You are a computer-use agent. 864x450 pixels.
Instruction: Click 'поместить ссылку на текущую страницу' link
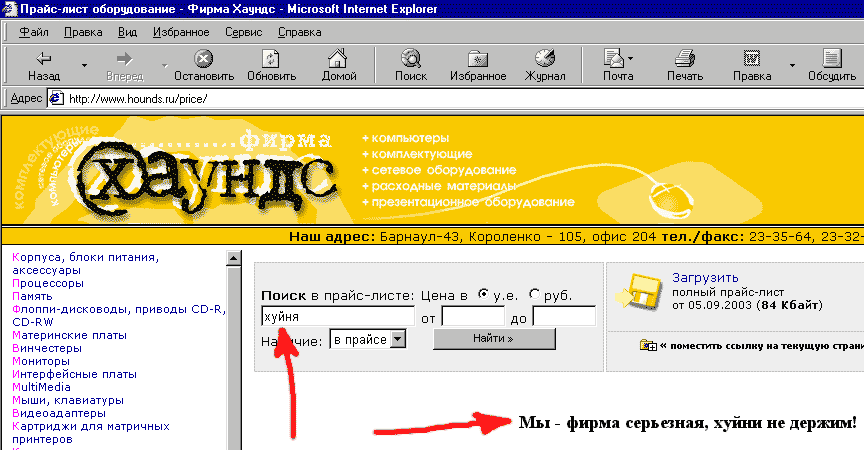tap(766, 346)
